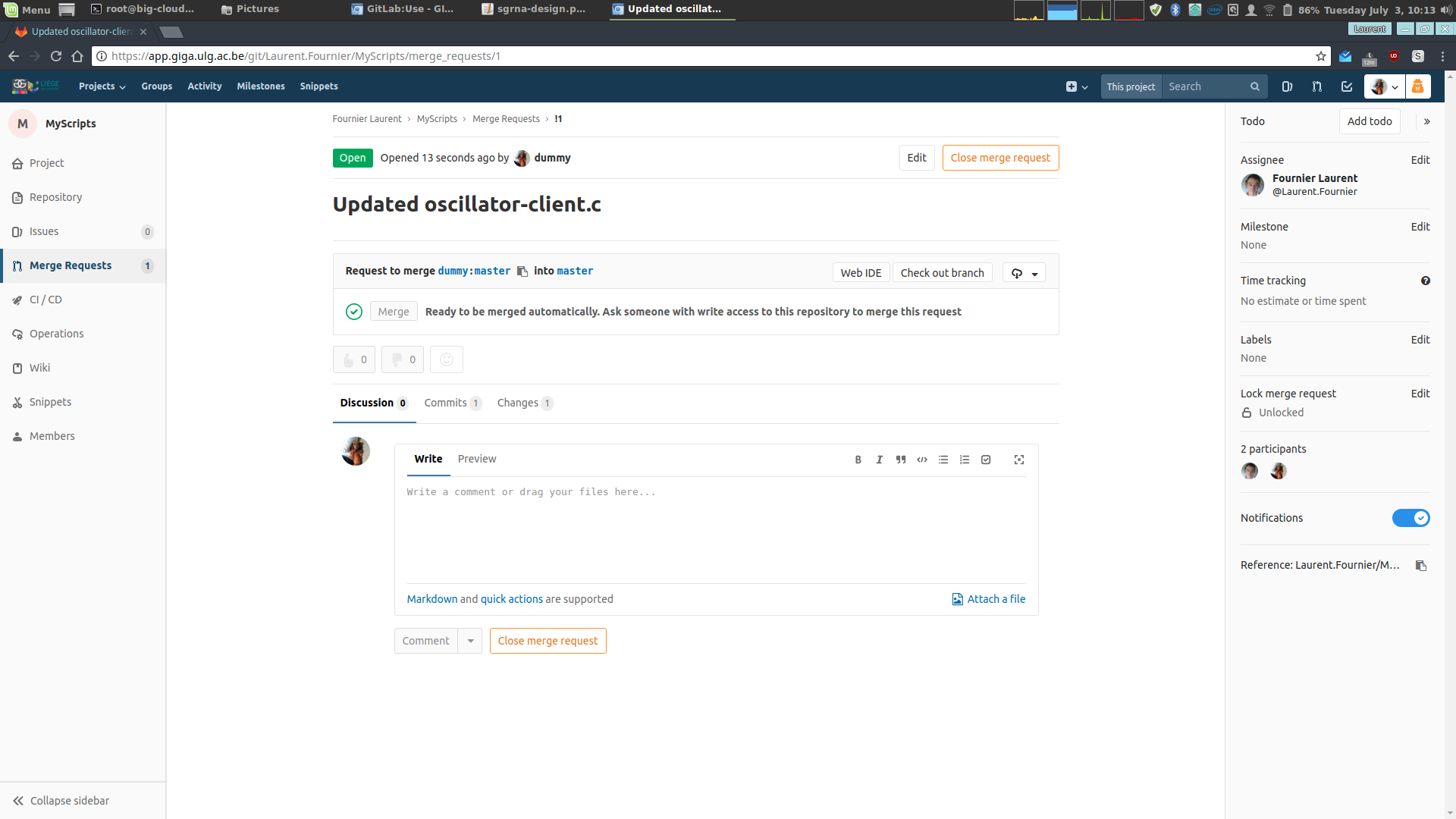Add a numbered list in comment editor
This screenshot has width=1456, height=819.
click(964, 460)
